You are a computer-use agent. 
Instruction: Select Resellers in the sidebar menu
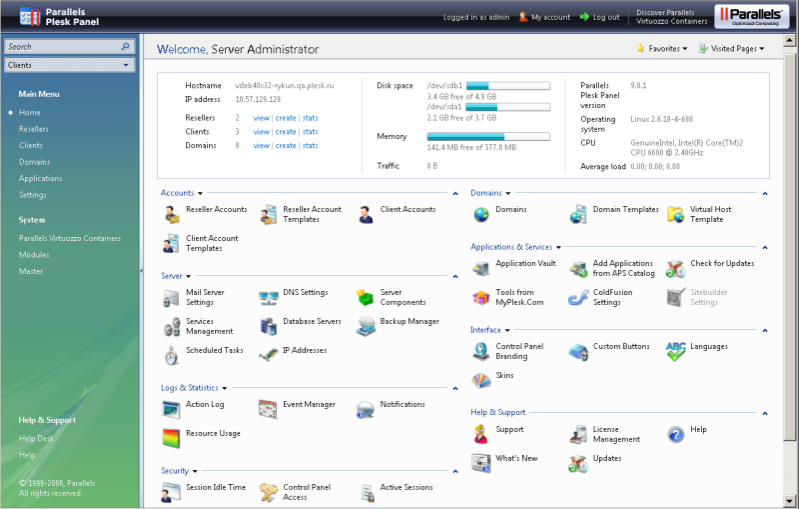coord(34,129)
